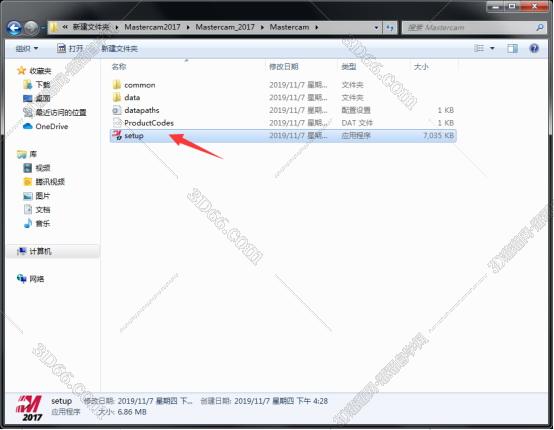Open the common folder
Viewport: 554px width, 430px height.
coord(140,85)
